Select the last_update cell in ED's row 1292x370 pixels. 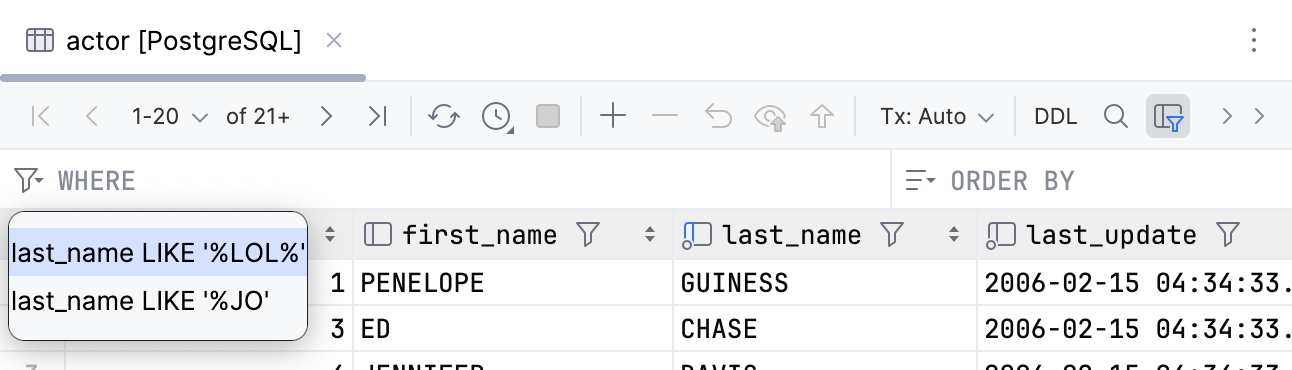[1135, 328]
